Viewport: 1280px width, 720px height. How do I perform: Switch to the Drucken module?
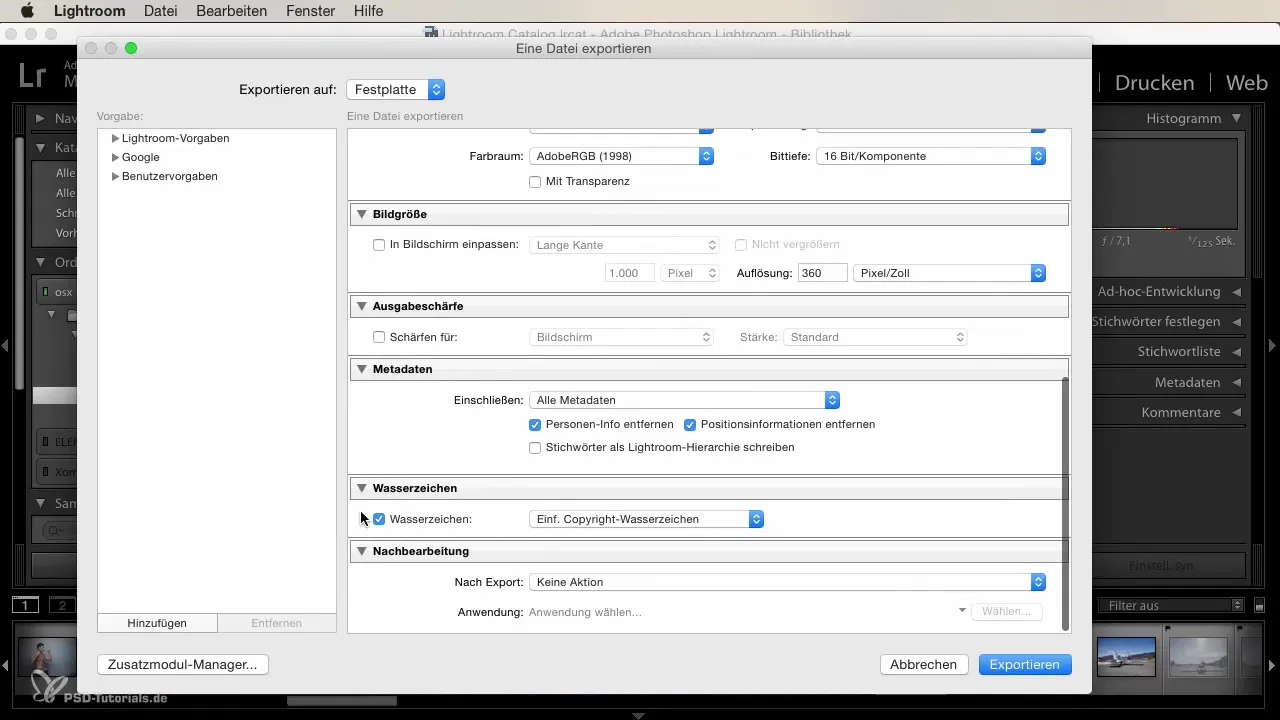click(1154, 83)
